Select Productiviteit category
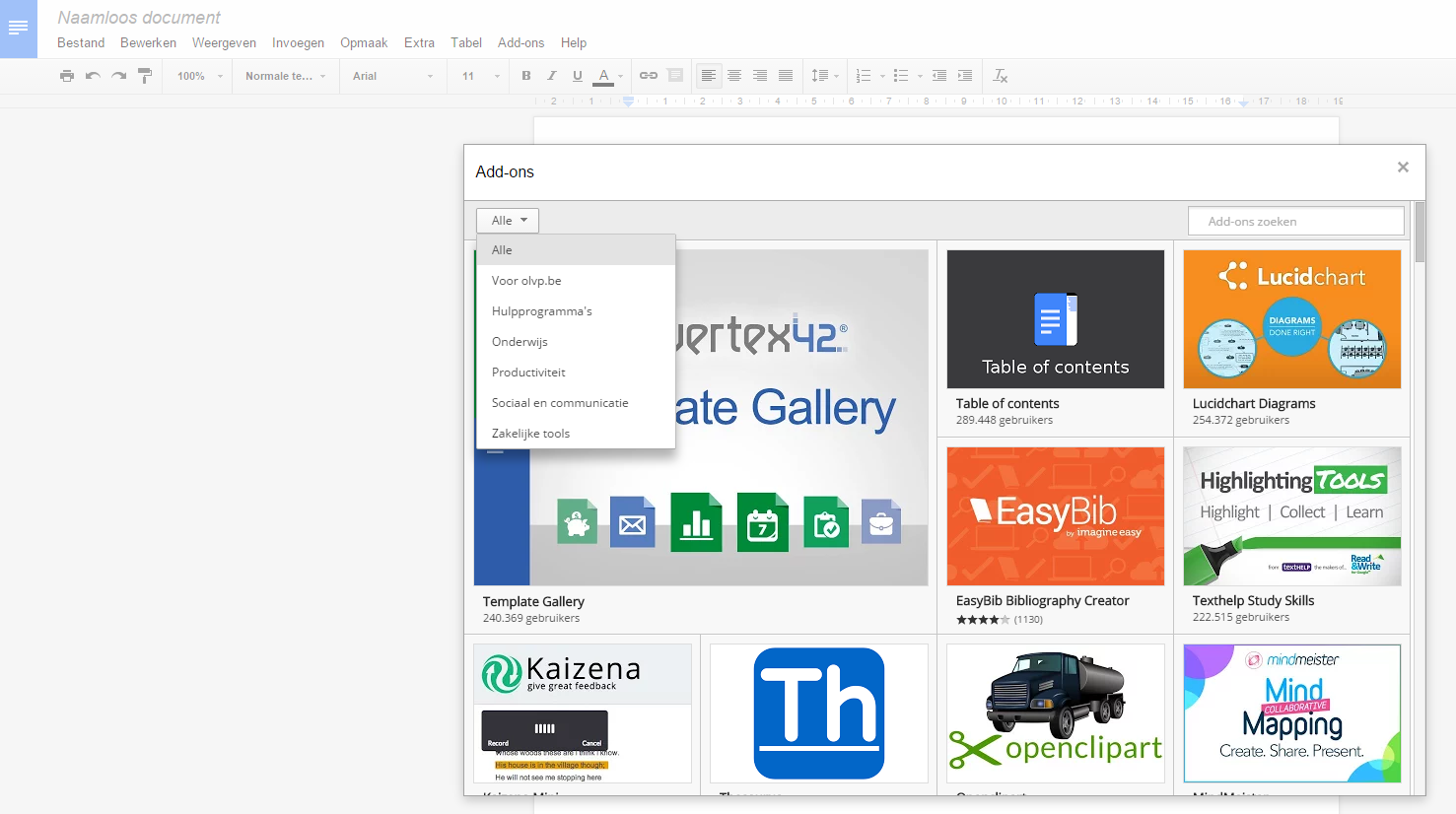The height and width of the screenshot is (814, 1456). click(576, 373)
